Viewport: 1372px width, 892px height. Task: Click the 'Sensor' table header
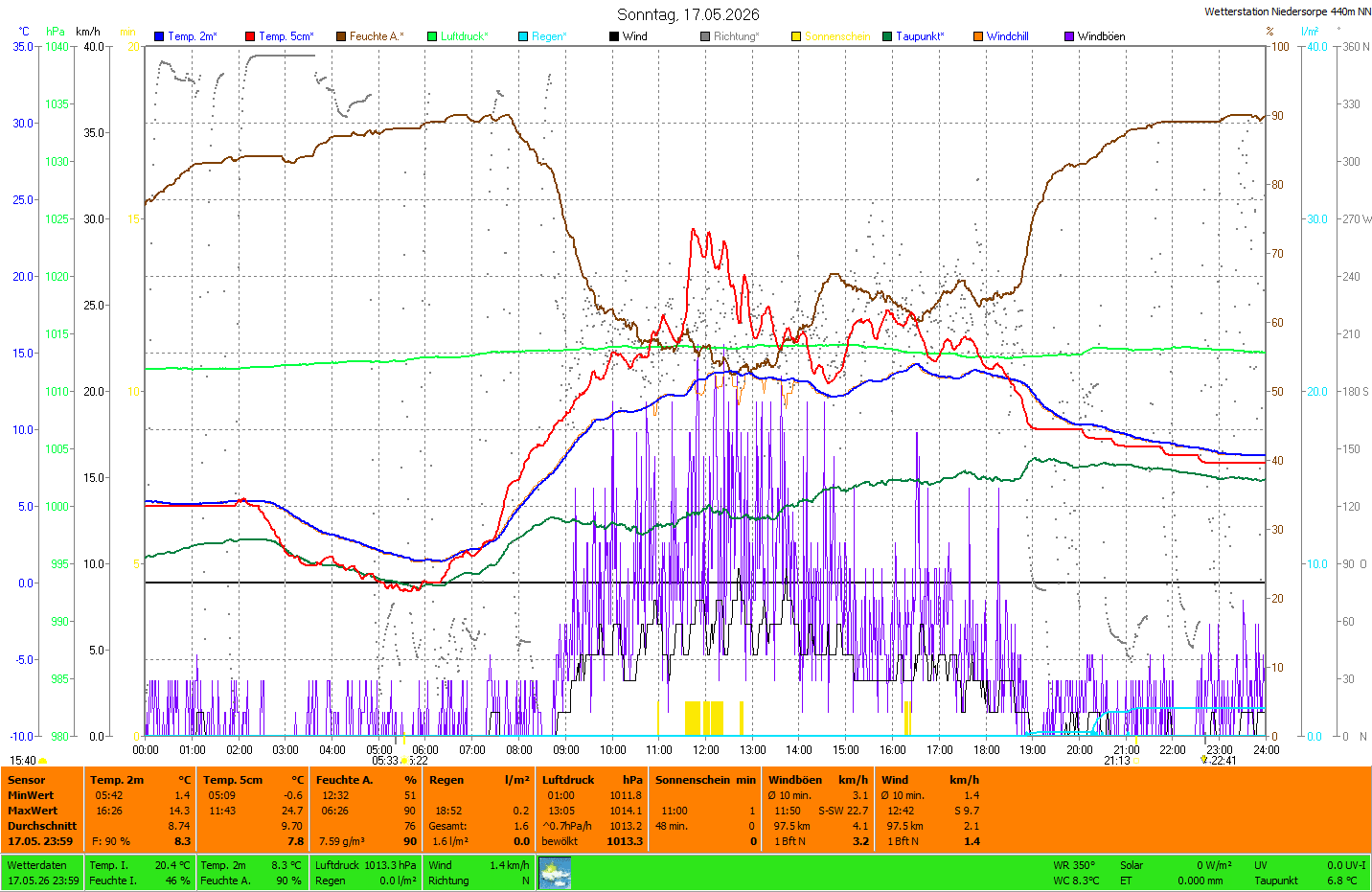point(26,780)
